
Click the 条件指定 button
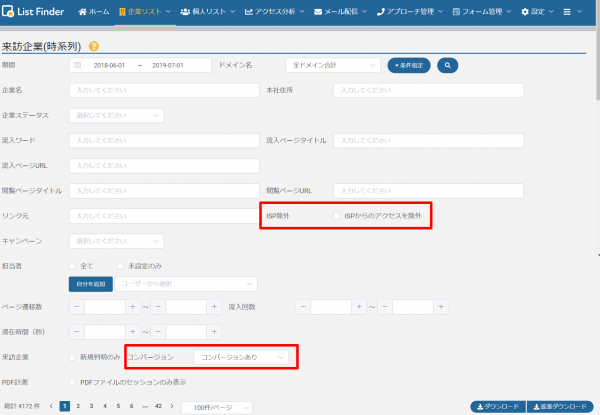[x=409, y=65]
